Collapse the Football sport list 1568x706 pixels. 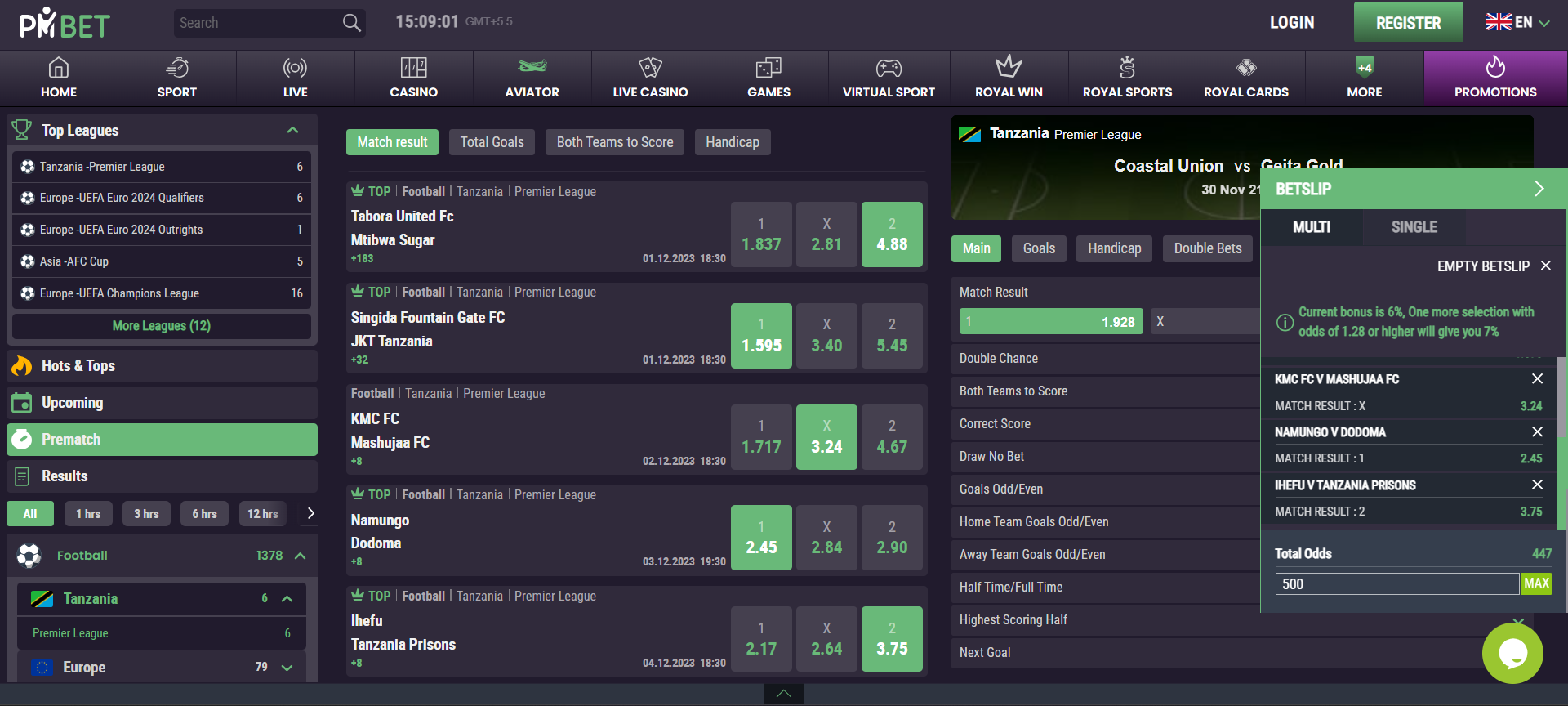tap(300, 556)
